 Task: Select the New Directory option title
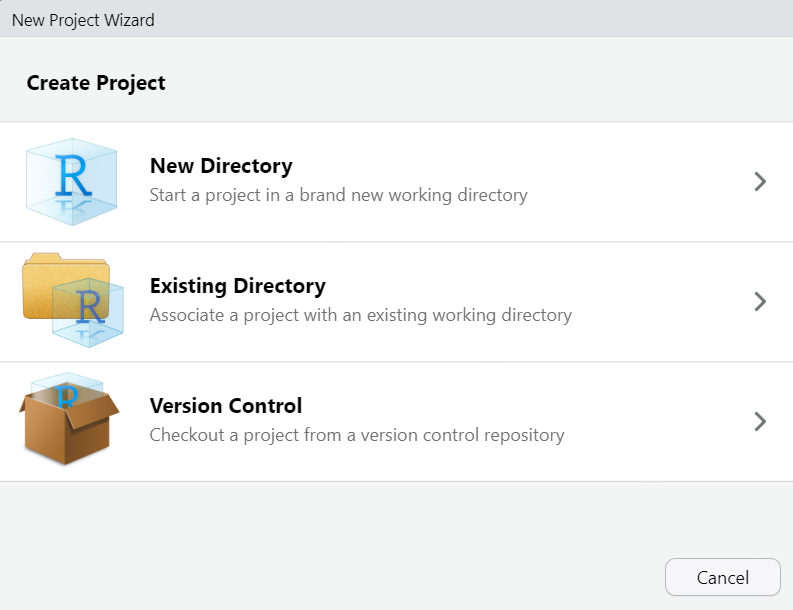point(221,166)
